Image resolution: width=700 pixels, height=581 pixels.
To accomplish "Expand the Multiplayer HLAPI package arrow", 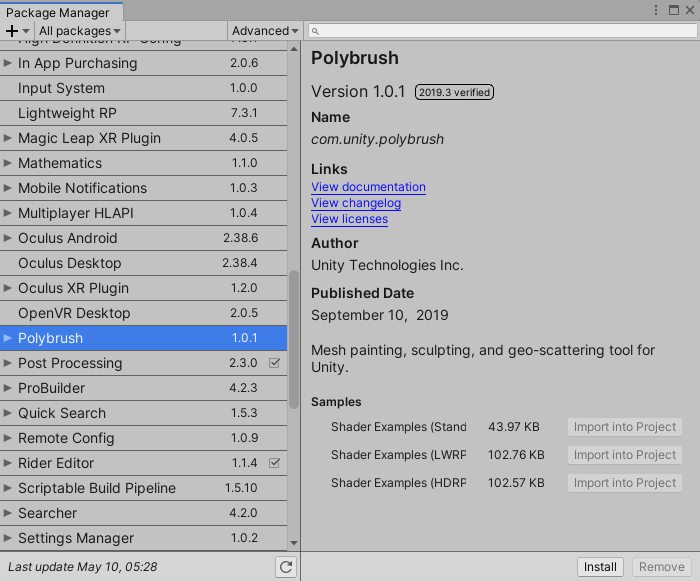I will click(7, 213).
